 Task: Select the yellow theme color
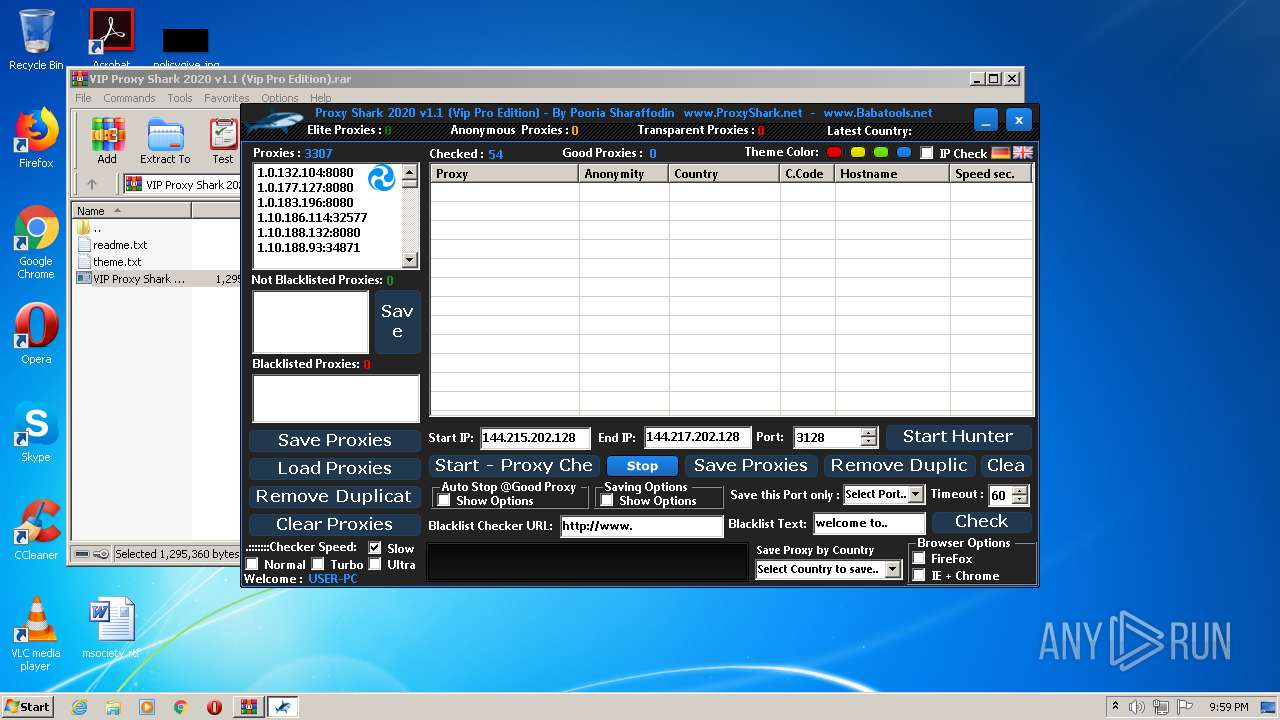pyautogui.click(x=858, y=153)
